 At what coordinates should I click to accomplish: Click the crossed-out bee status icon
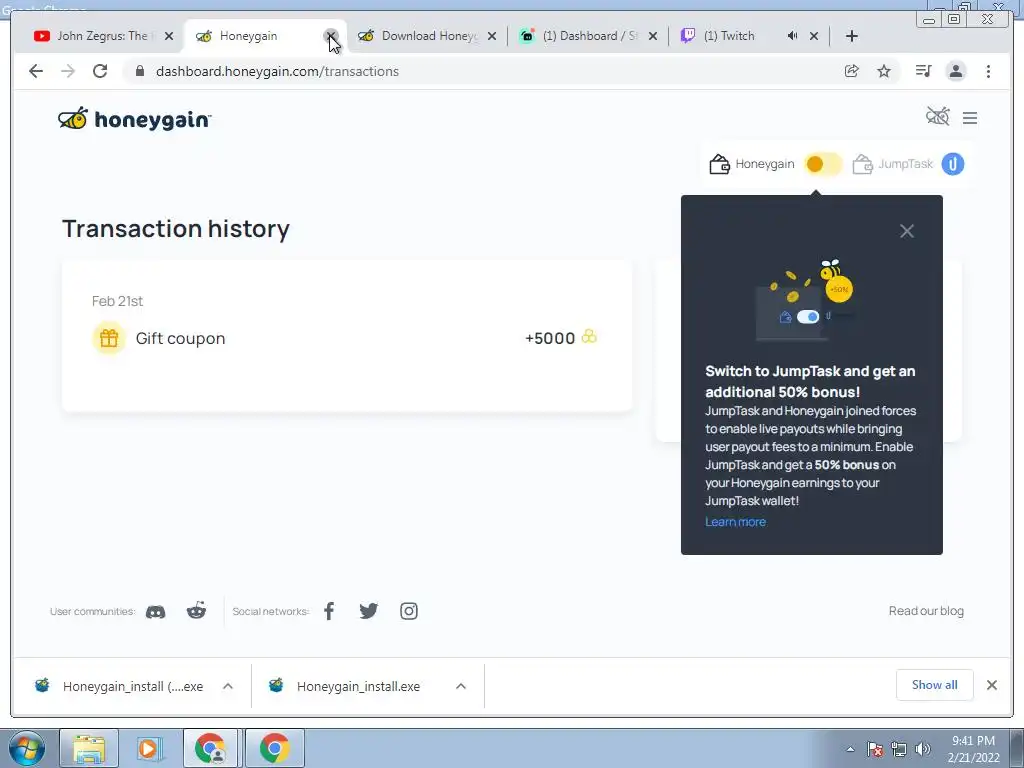coord(938,117)
